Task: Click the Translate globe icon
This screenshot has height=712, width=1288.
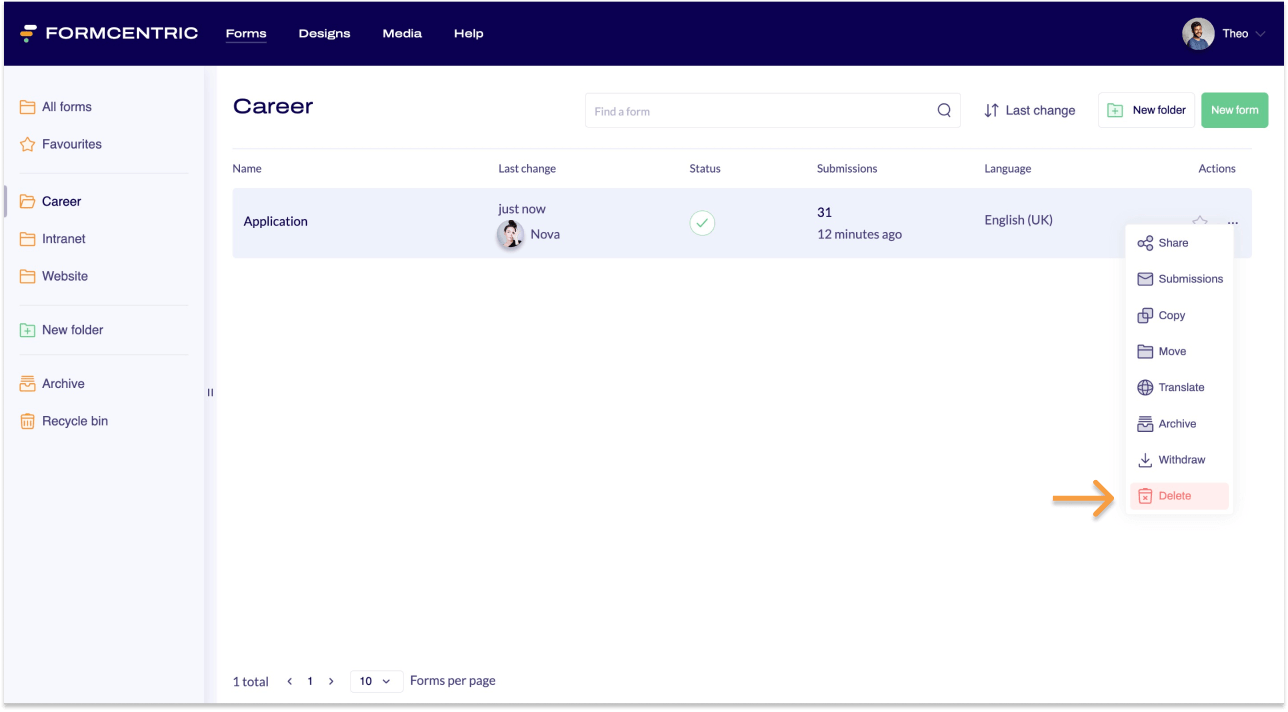Action: pyautogui.click(x=1145, y=387)
